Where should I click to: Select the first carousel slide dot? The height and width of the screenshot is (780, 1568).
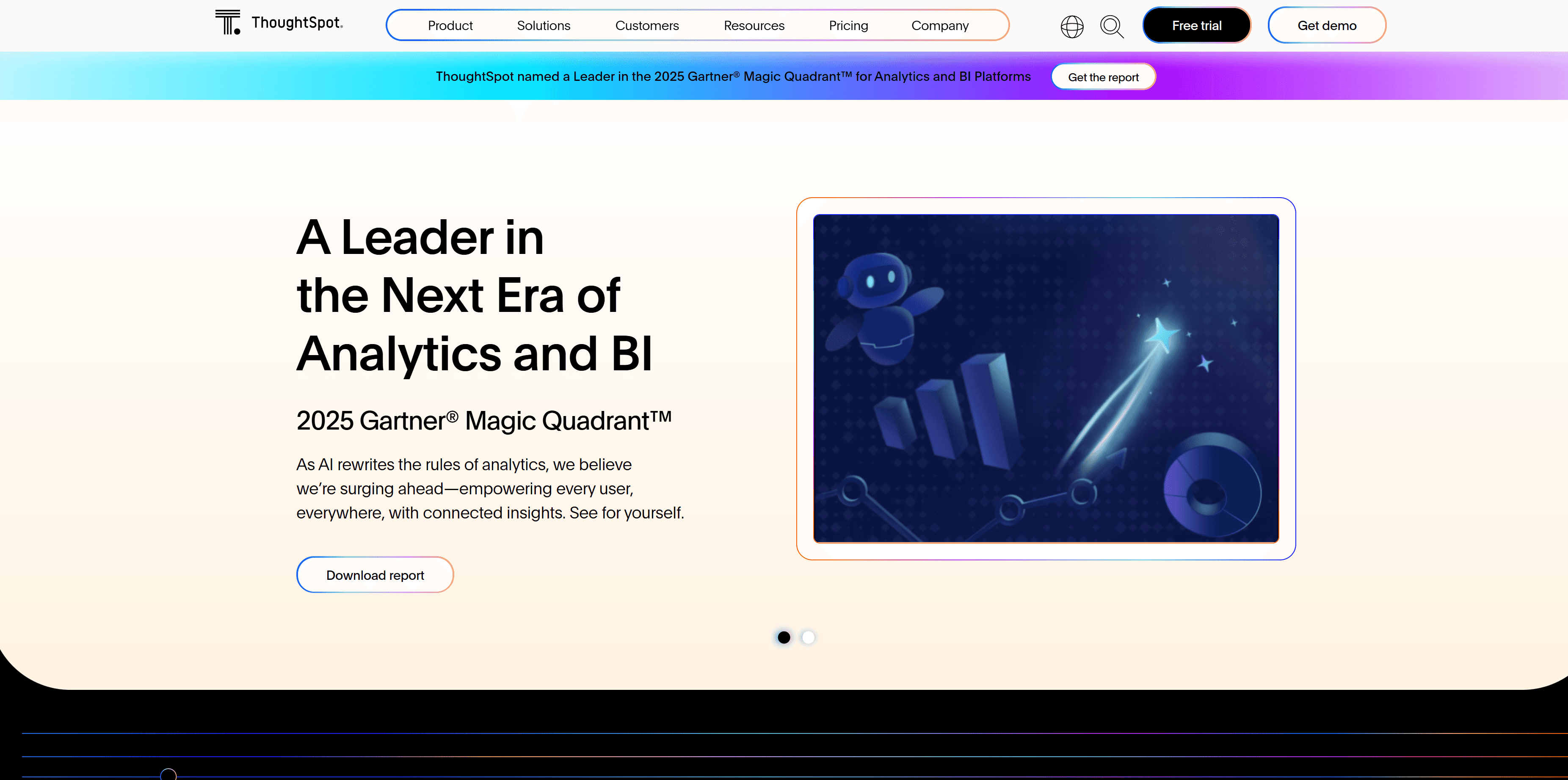(784, 637)
